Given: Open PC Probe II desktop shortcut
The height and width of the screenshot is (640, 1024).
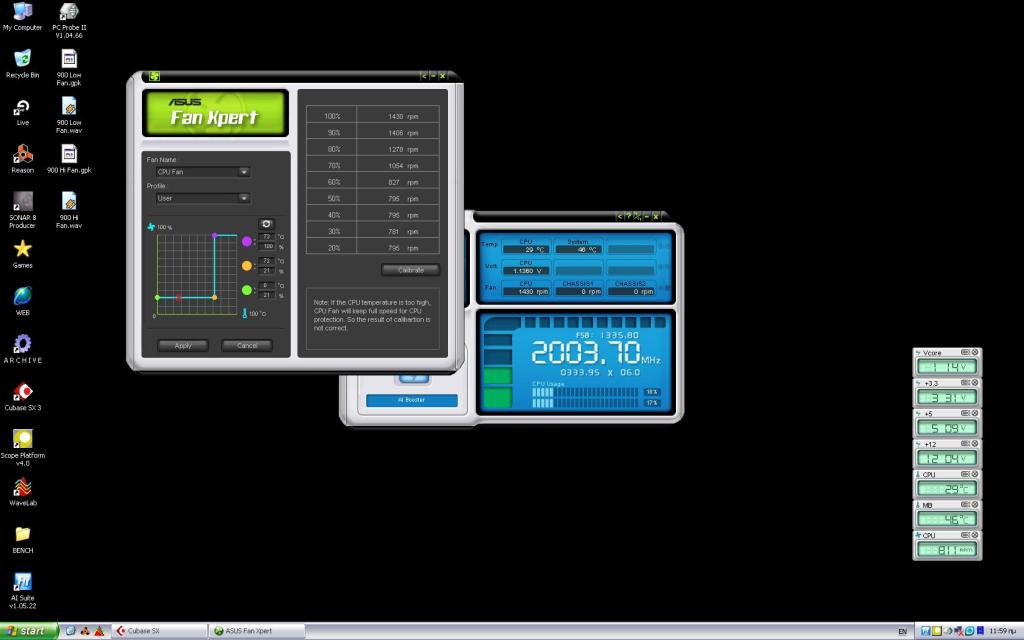Looking at the screenshot, I should tap(69, 20).
